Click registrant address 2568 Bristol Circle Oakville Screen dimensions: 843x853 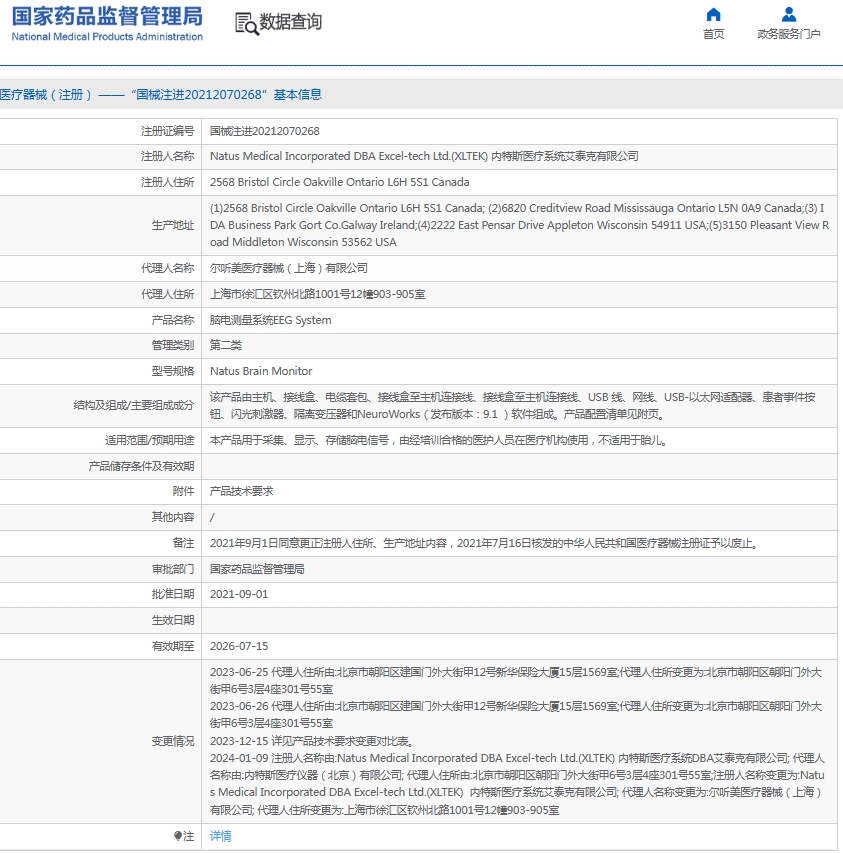coord(339,182)
